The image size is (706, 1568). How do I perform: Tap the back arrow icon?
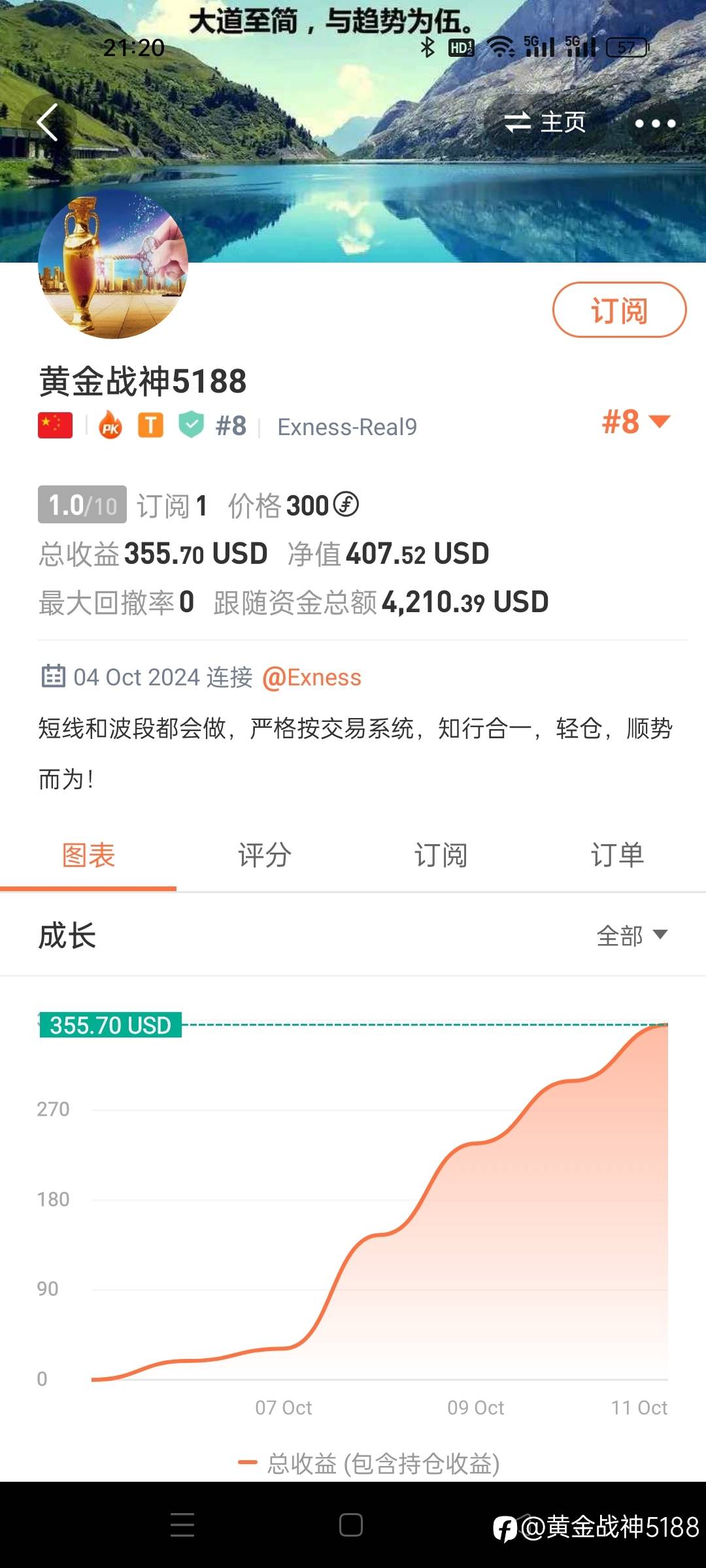pos(48,122)
